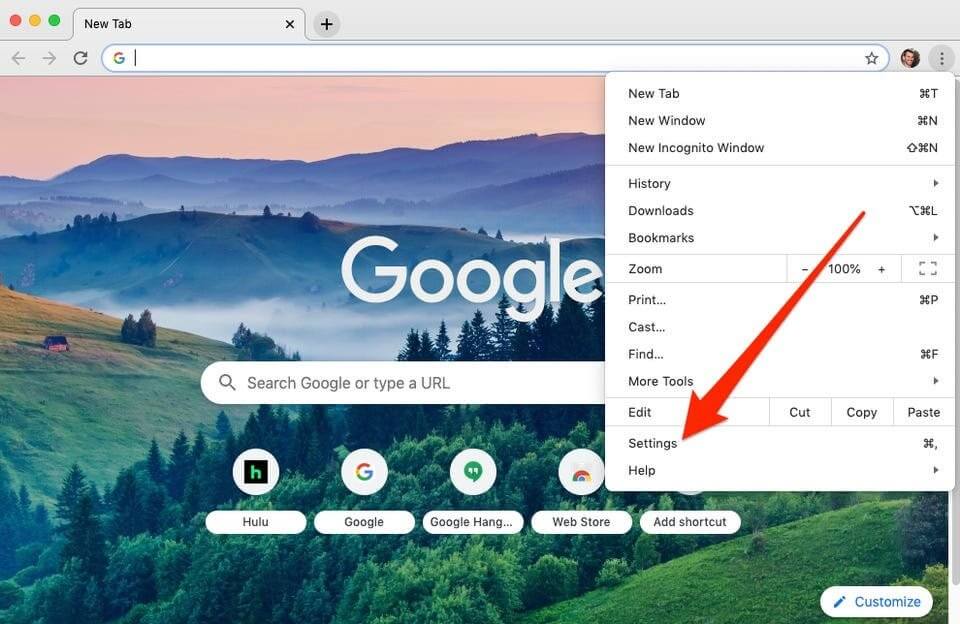Open a new tab with plus button

pyautogui.click(x=327, y=24)
